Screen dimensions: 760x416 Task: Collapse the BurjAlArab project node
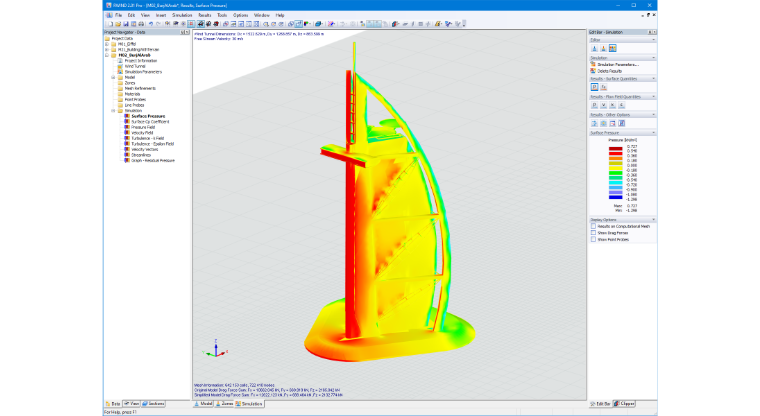107,55
